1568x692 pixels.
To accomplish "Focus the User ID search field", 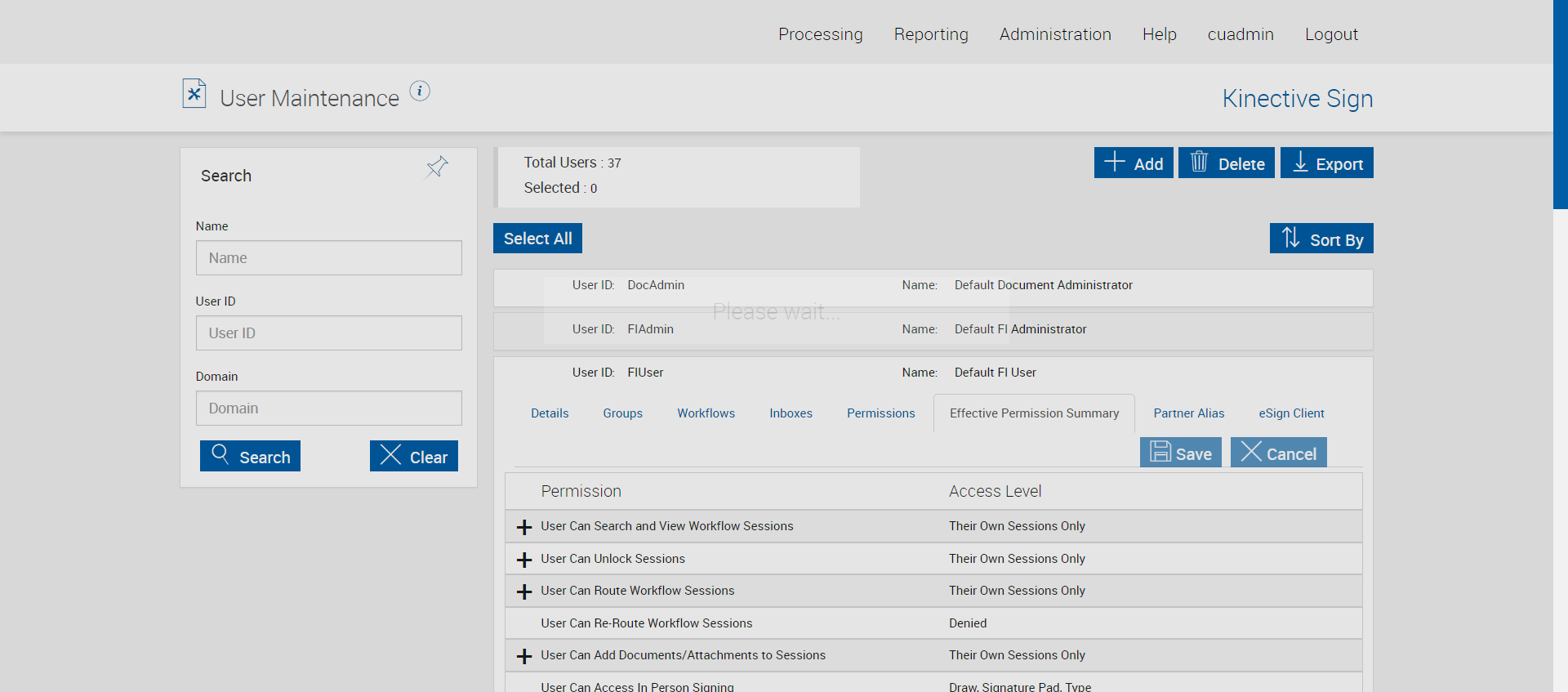I will [x=329, y=333].
